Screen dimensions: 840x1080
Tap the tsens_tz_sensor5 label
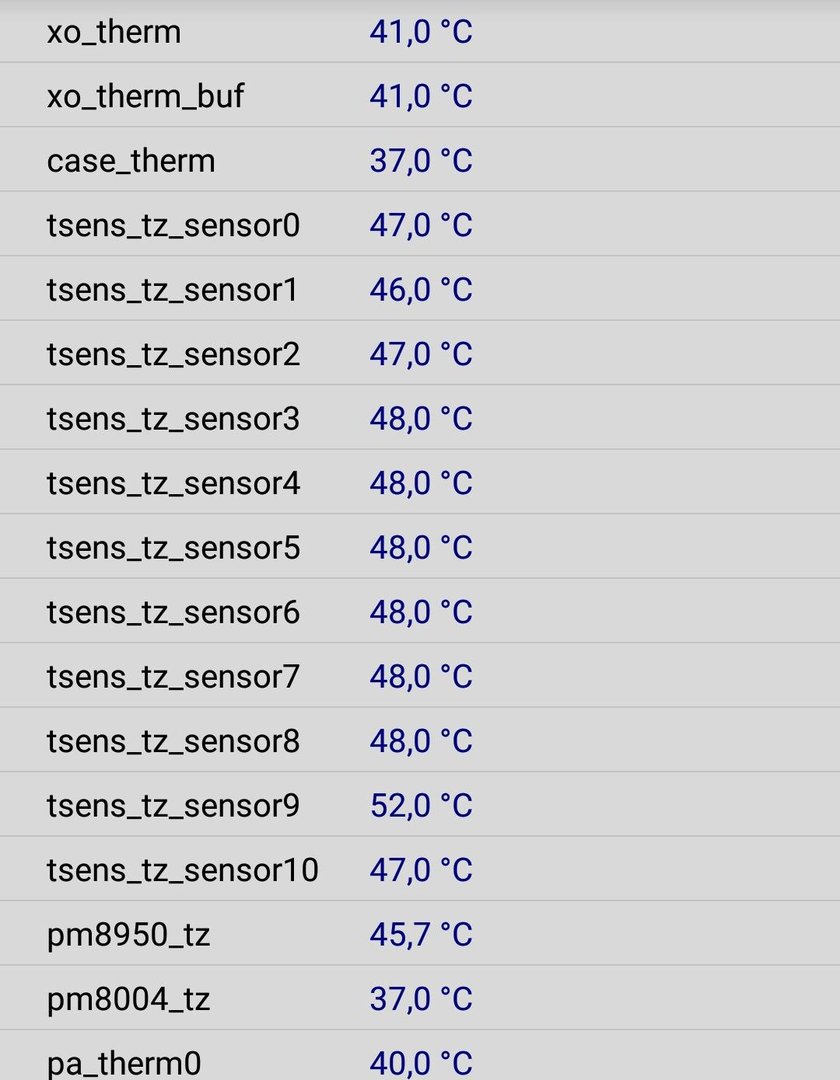174,548
